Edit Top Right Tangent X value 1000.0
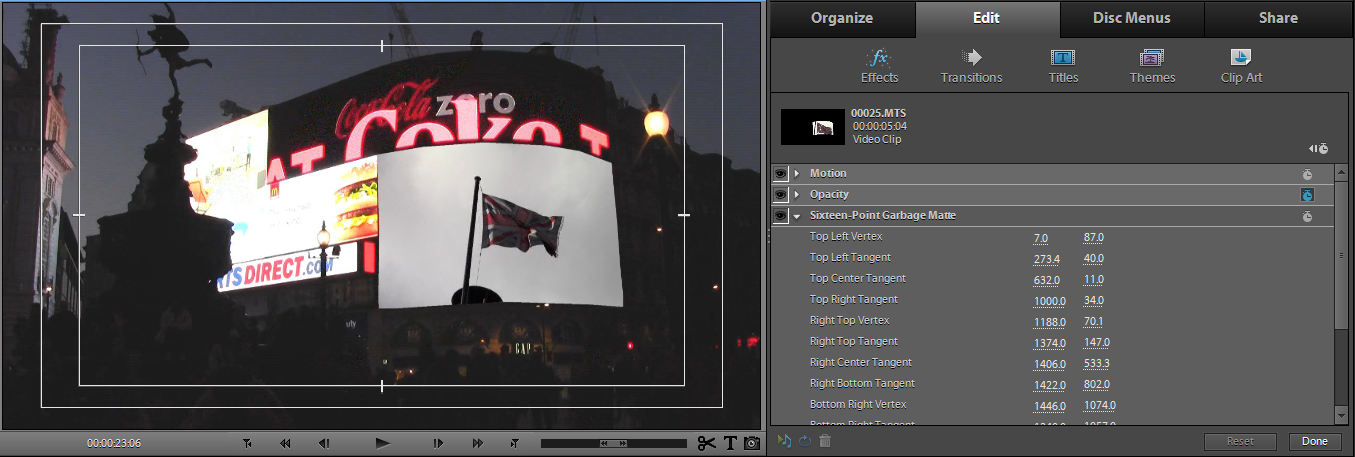The image size is (1355, 457). [x=1050, y=301]
